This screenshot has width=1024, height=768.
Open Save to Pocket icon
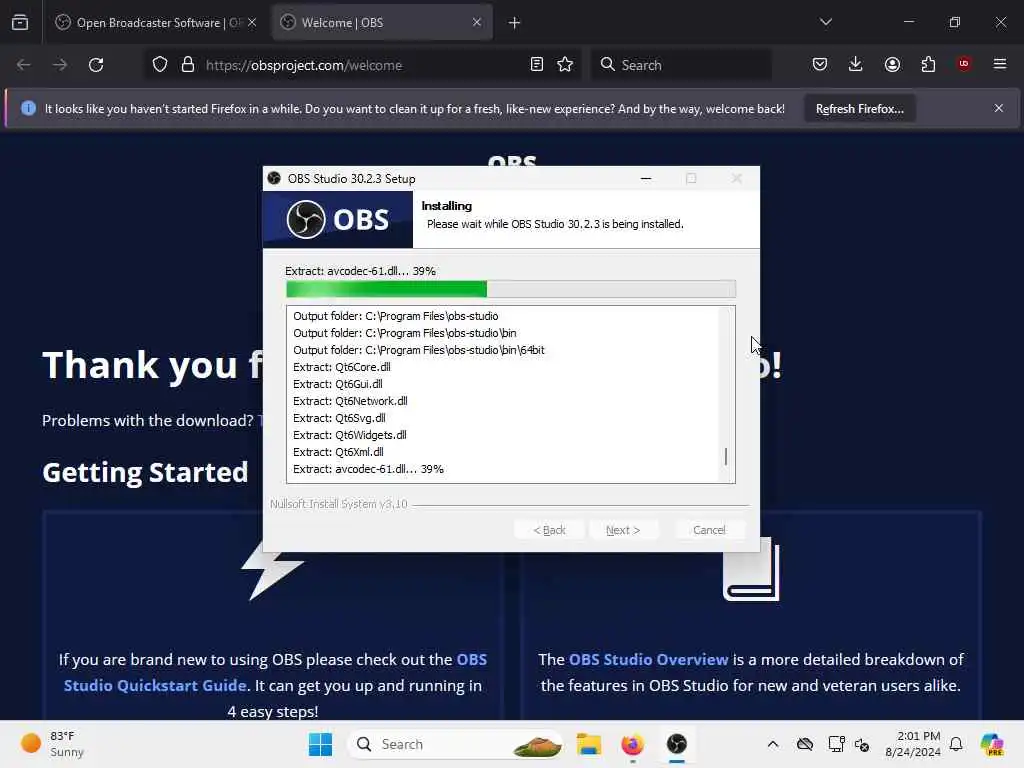[x=820, y=64]
